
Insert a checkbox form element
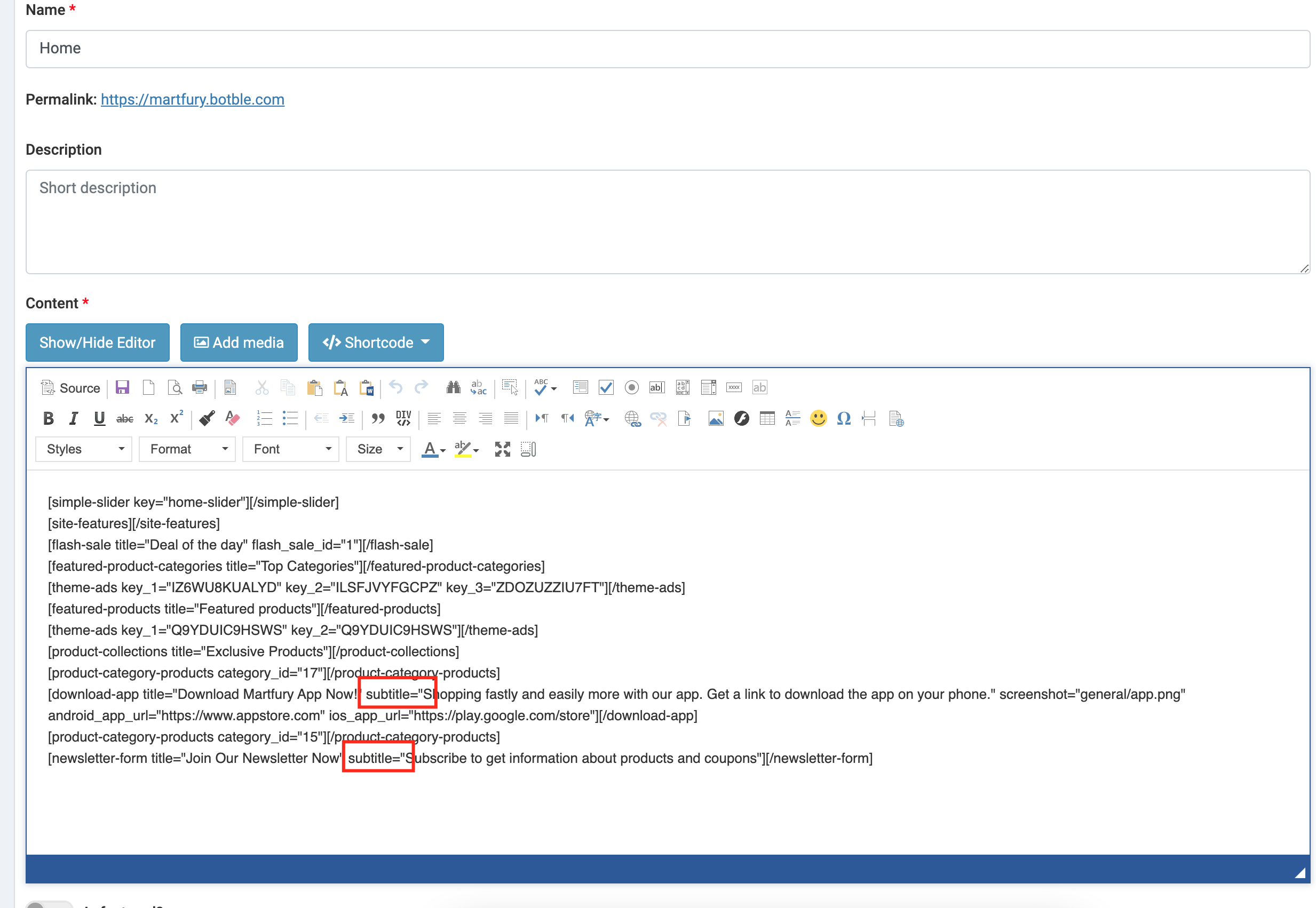coord(606,388)
